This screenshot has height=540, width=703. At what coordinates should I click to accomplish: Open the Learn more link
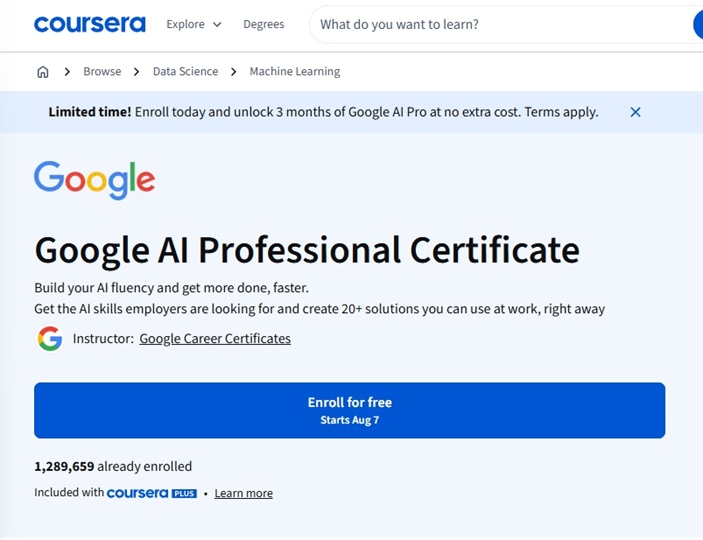click(x=243, y=493)
